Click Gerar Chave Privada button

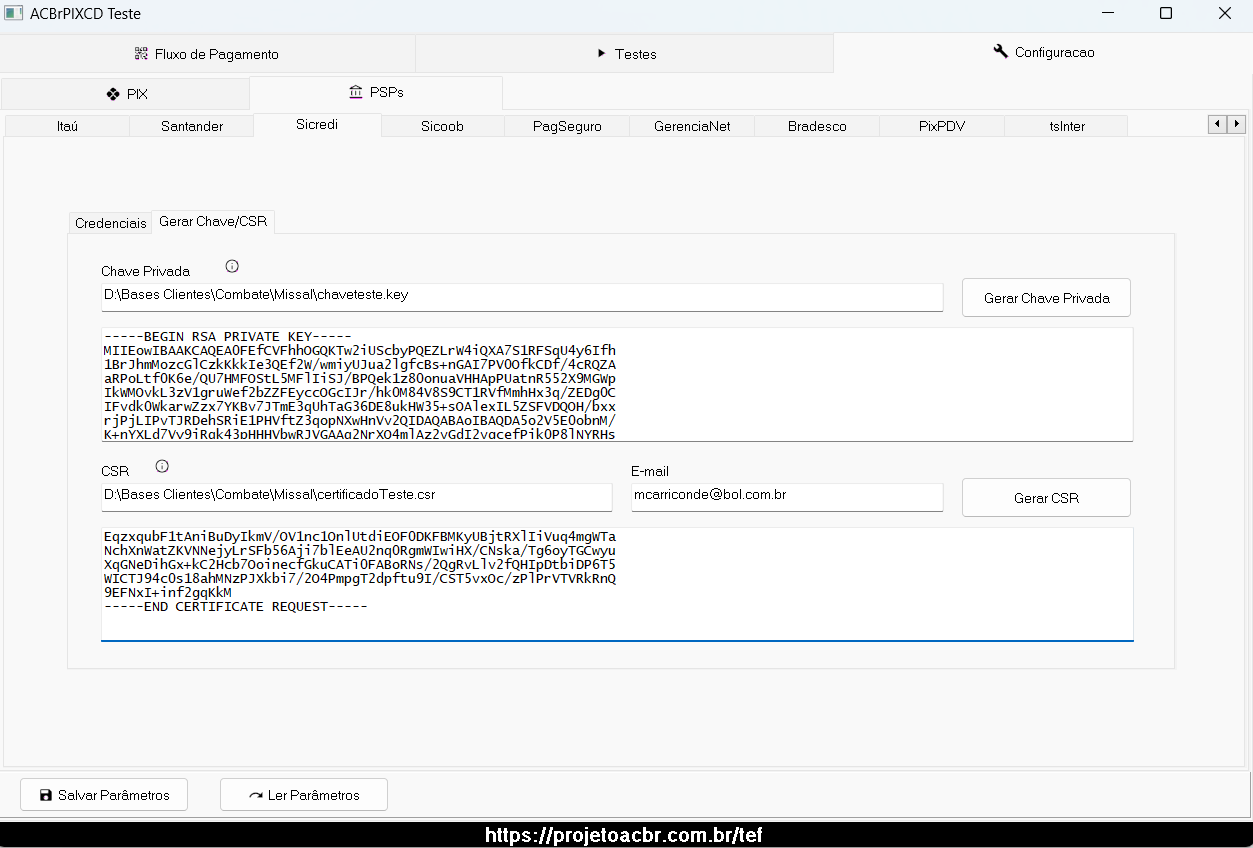tap(1046, 298)
